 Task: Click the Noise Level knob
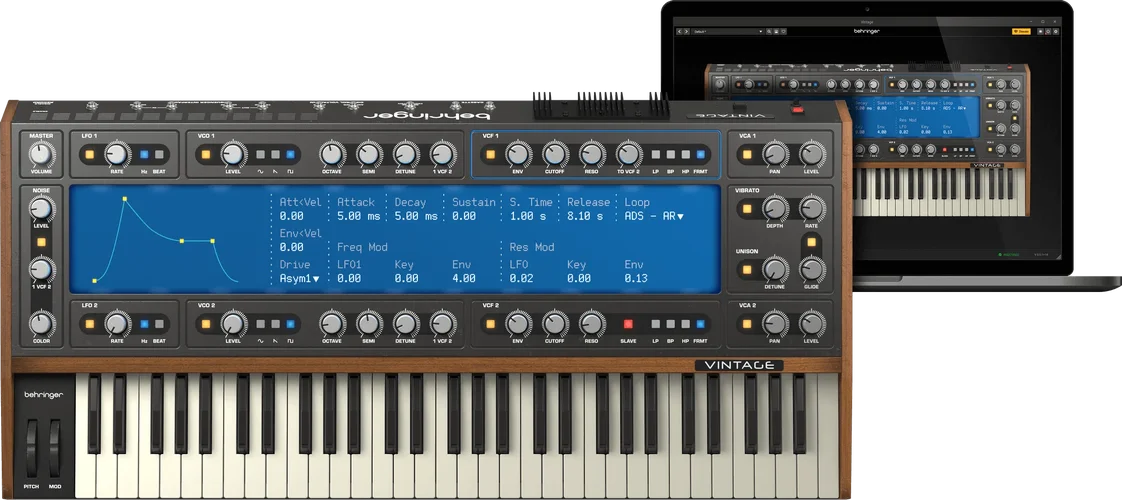41,209
